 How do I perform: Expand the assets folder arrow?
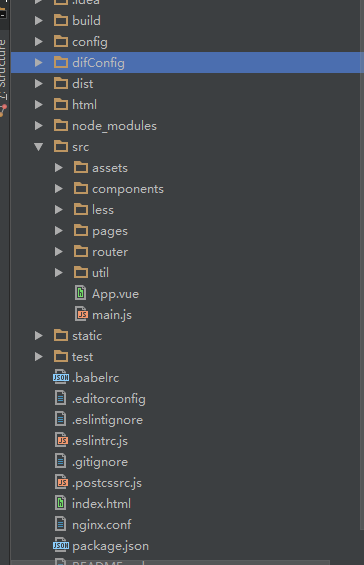(59, 168)
